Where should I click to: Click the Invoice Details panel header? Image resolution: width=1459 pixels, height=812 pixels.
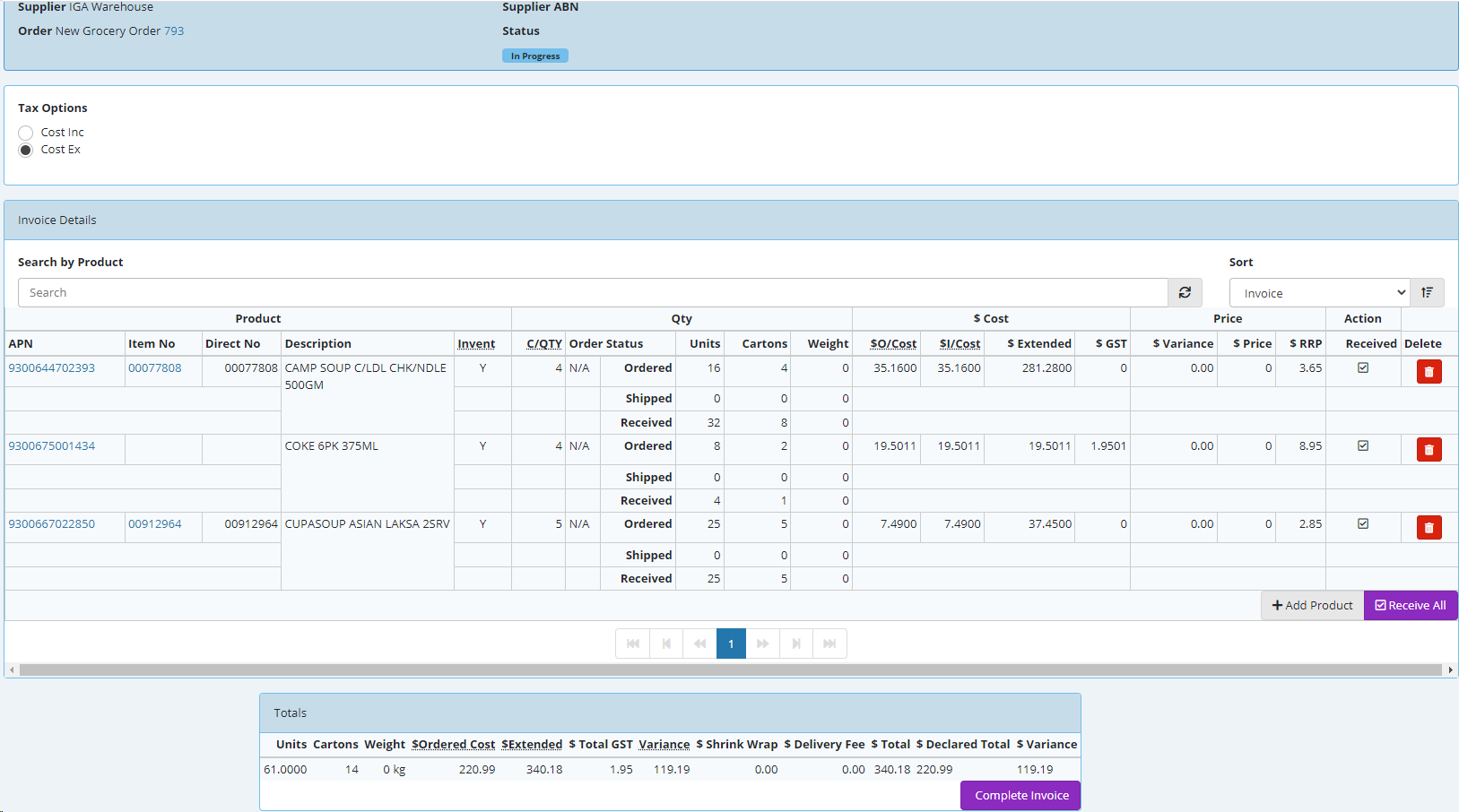pyautogui.click(x=731, y=220)
